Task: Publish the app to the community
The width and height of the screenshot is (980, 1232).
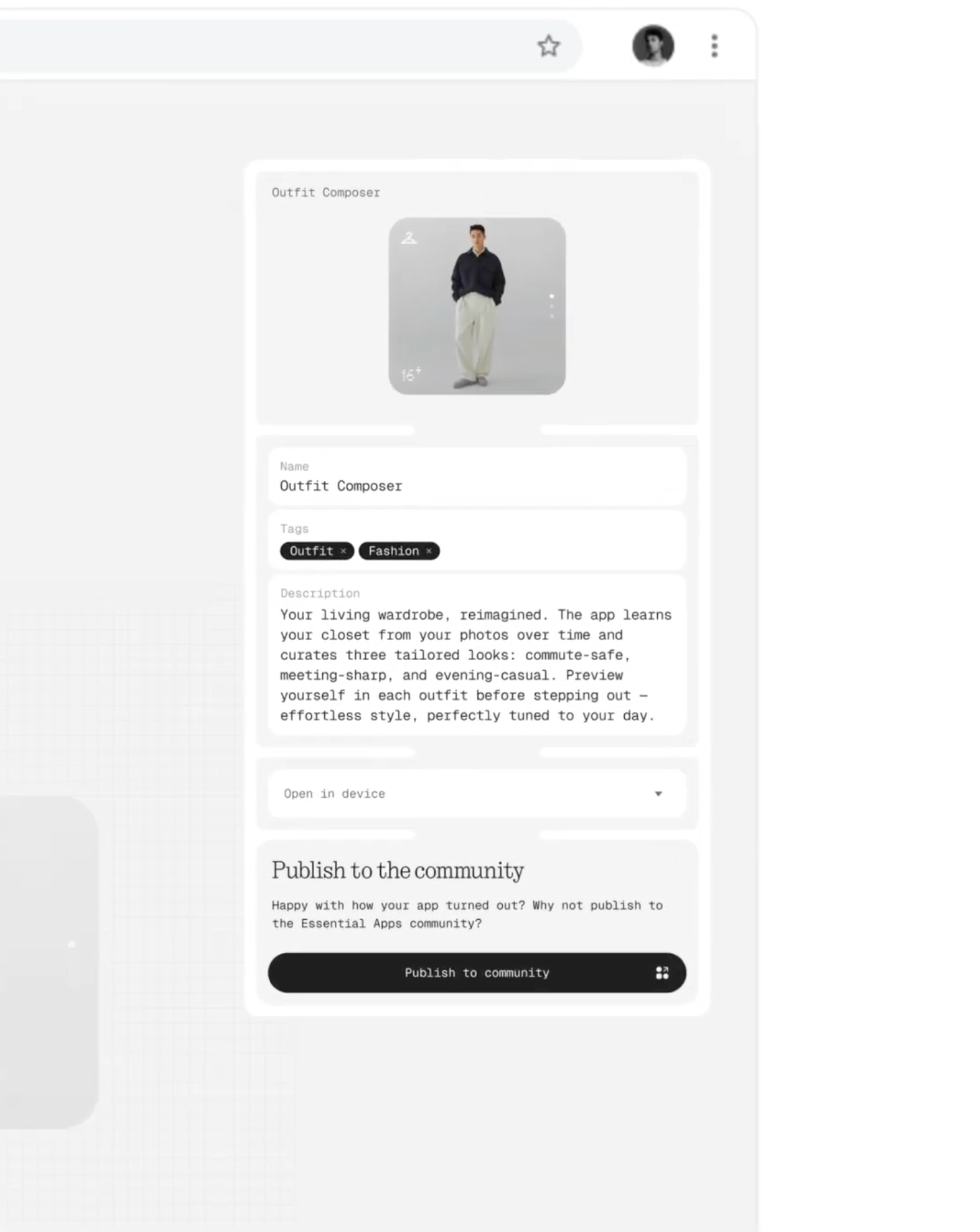Action: 477,972
